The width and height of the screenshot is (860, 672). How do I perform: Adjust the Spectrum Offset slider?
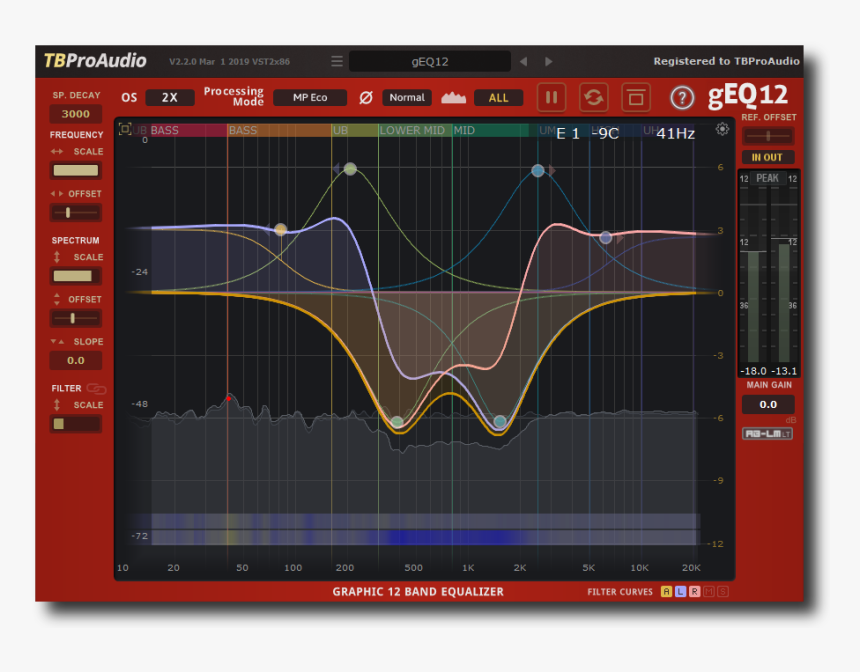[x=76, y=318]
